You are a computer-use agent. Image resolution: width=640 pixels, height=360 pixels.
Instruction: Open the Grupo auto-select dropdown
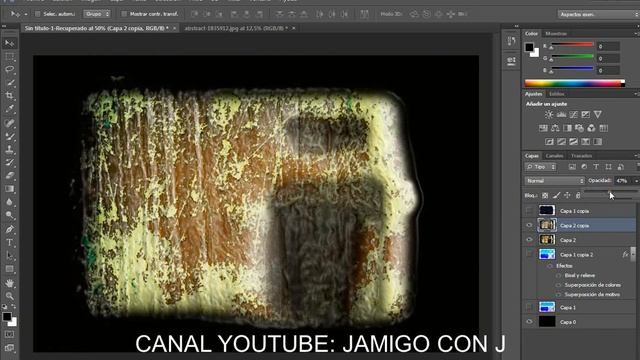[x=97, y=14]
